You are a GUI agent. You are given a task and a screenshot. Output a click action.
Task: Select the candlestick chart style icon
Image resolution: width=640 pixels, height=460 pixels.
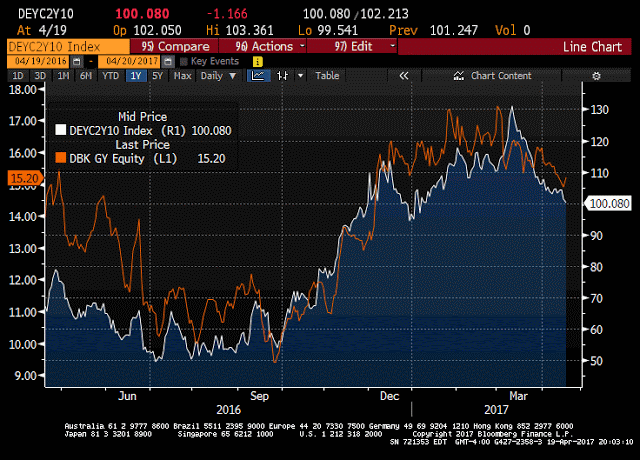click(282, 76)
